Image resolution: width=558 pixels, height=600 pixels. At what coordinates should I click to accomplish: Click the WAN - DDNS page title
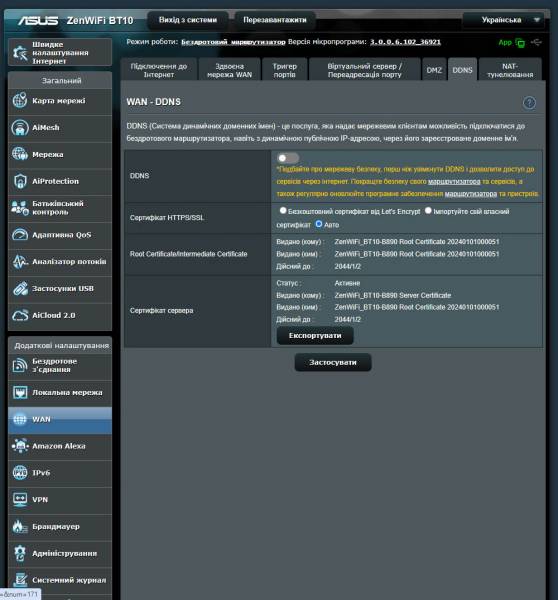click(153, 102)
